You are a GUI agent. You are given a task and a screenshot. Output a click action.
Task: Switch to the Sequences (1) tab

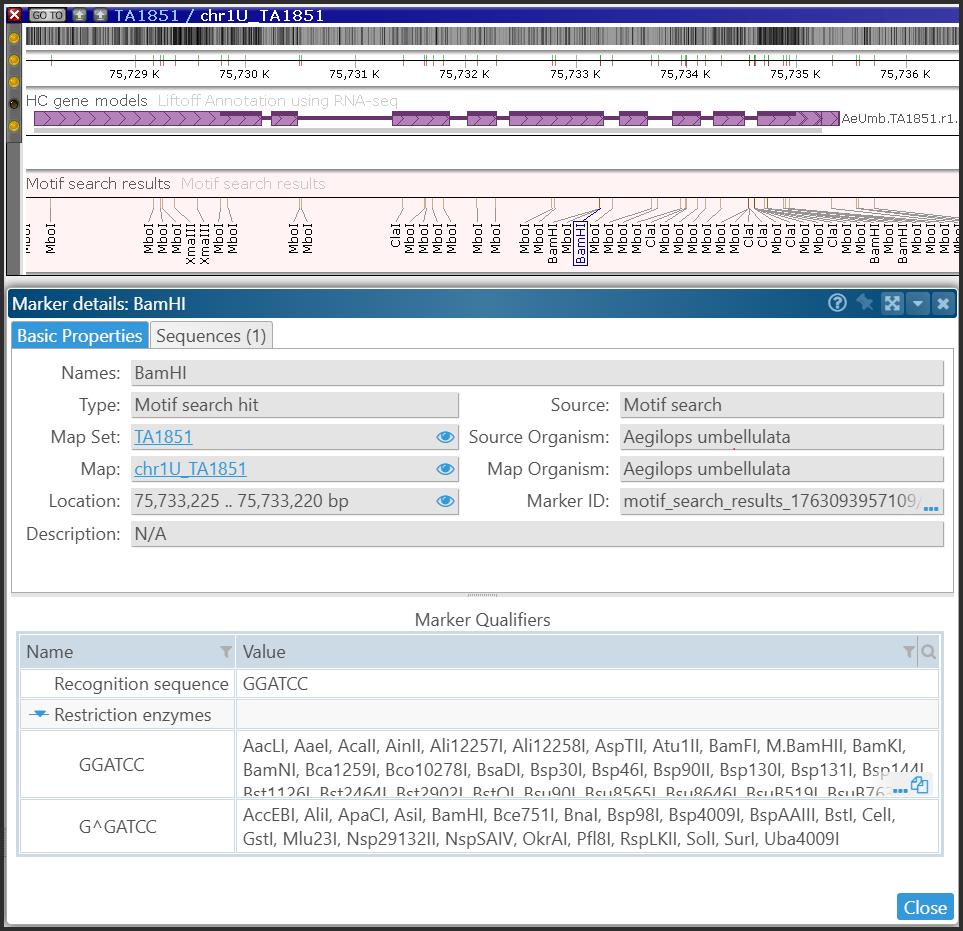pos(211,336)
